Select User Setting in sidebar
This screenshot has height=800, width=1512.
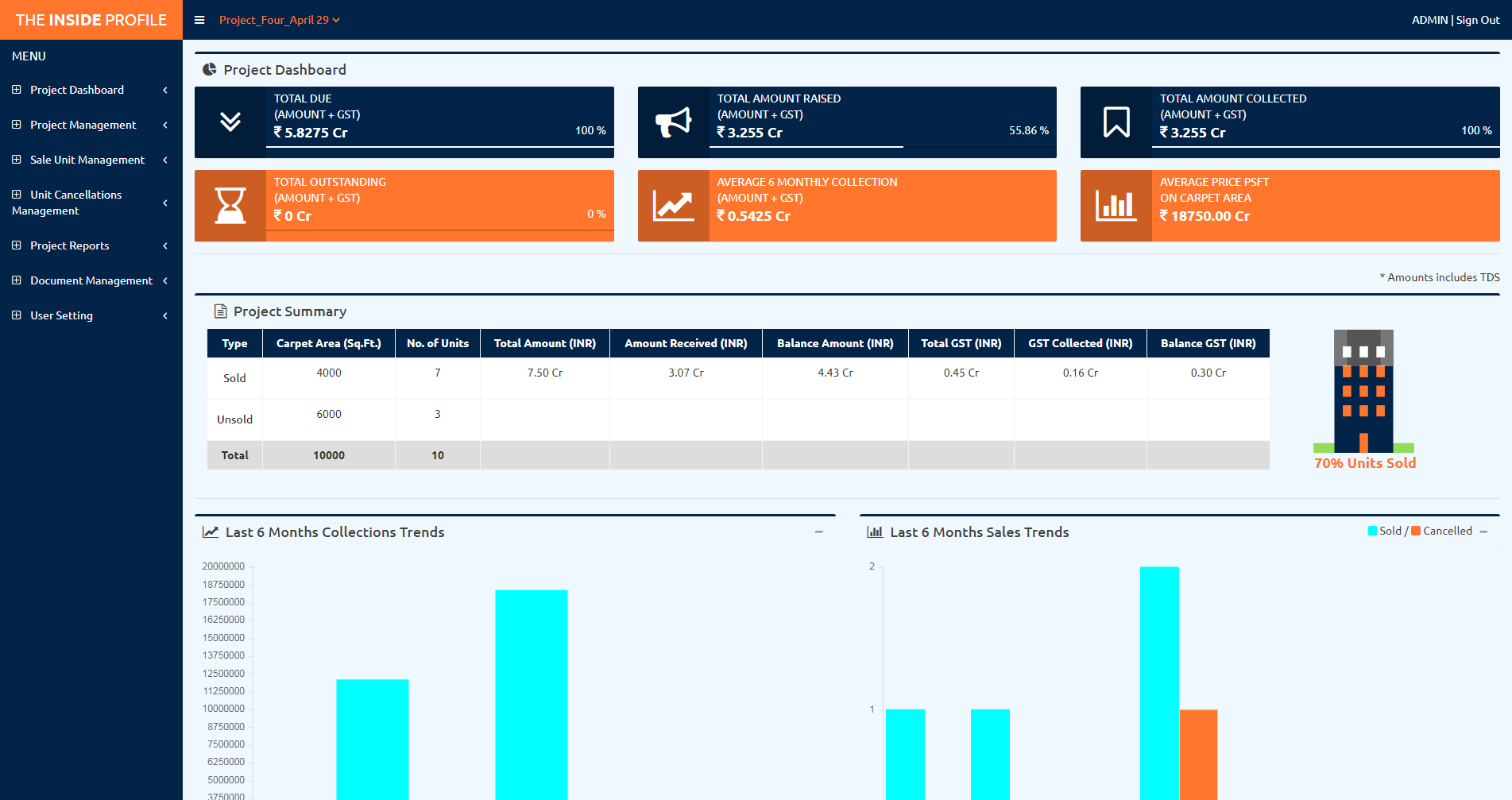[x=61, y=315]
